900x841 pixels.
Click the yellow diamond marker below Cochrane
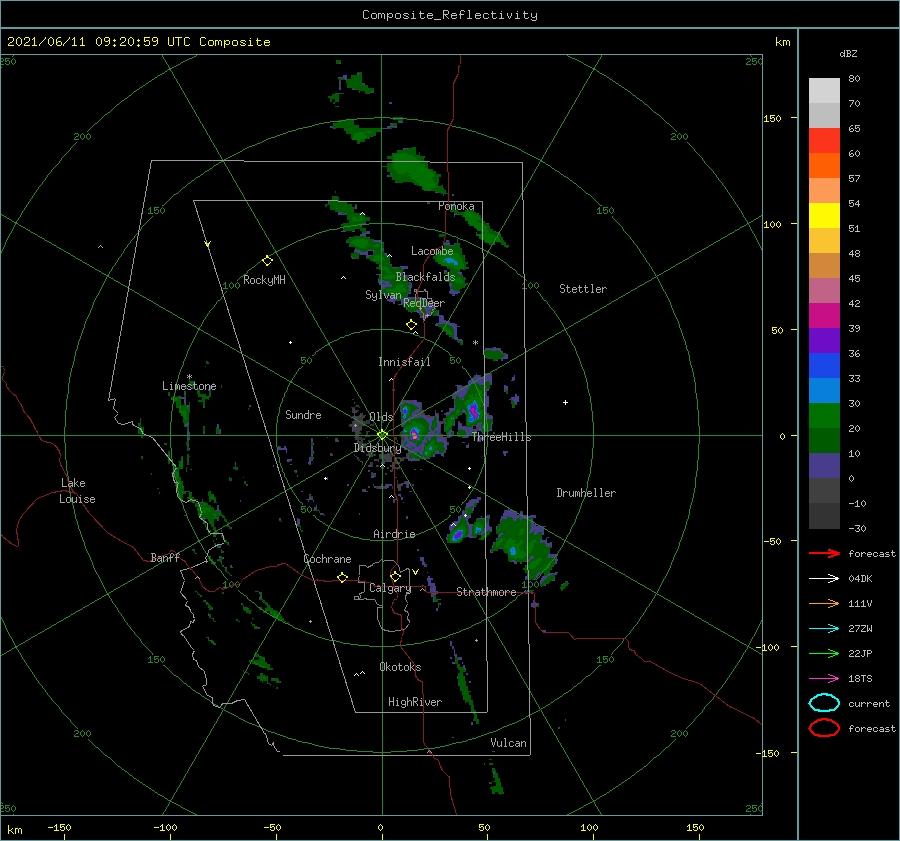[x=342, y=577]
